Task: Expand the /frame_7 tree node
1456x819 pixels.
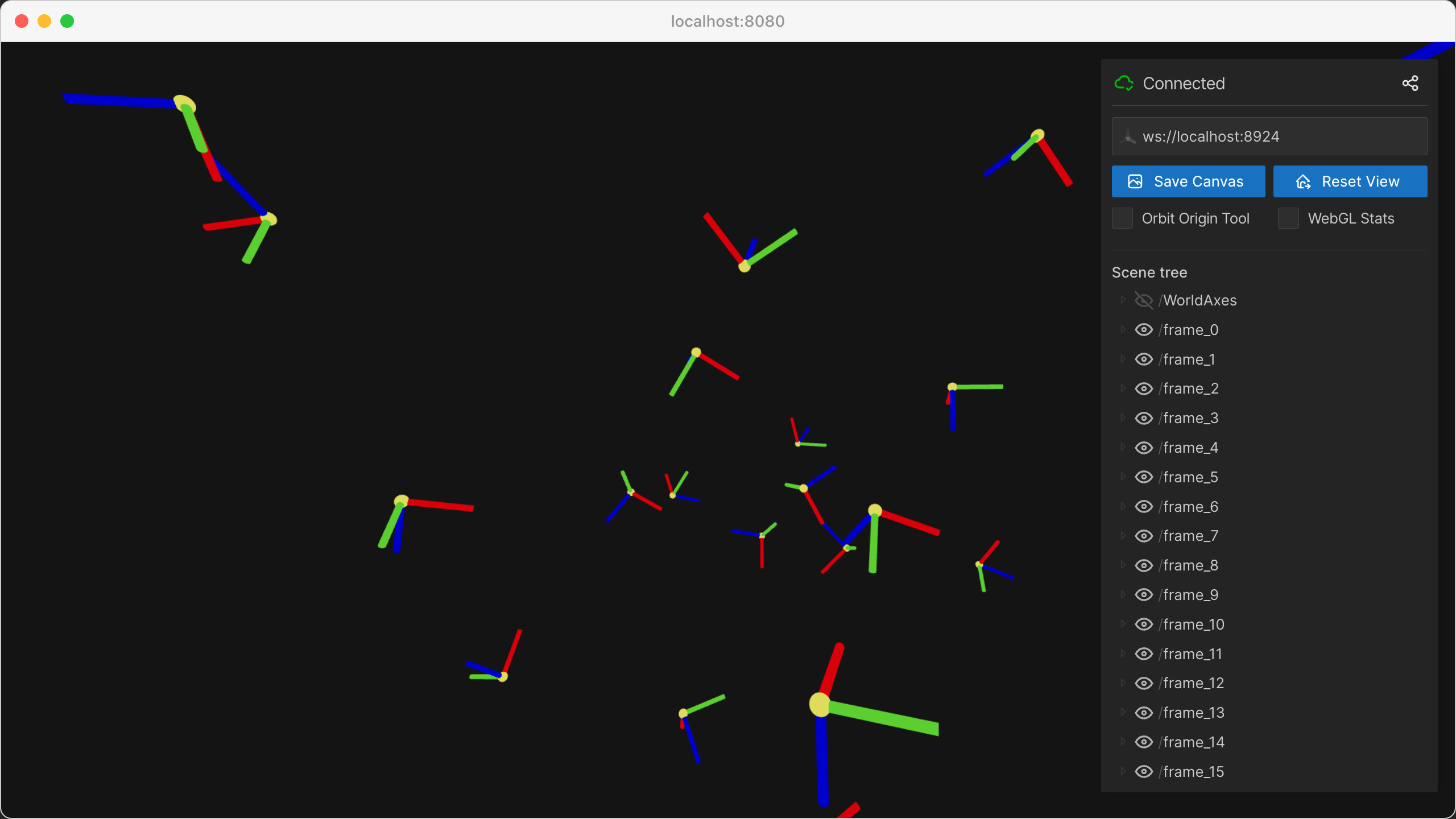Action: 1123,535
